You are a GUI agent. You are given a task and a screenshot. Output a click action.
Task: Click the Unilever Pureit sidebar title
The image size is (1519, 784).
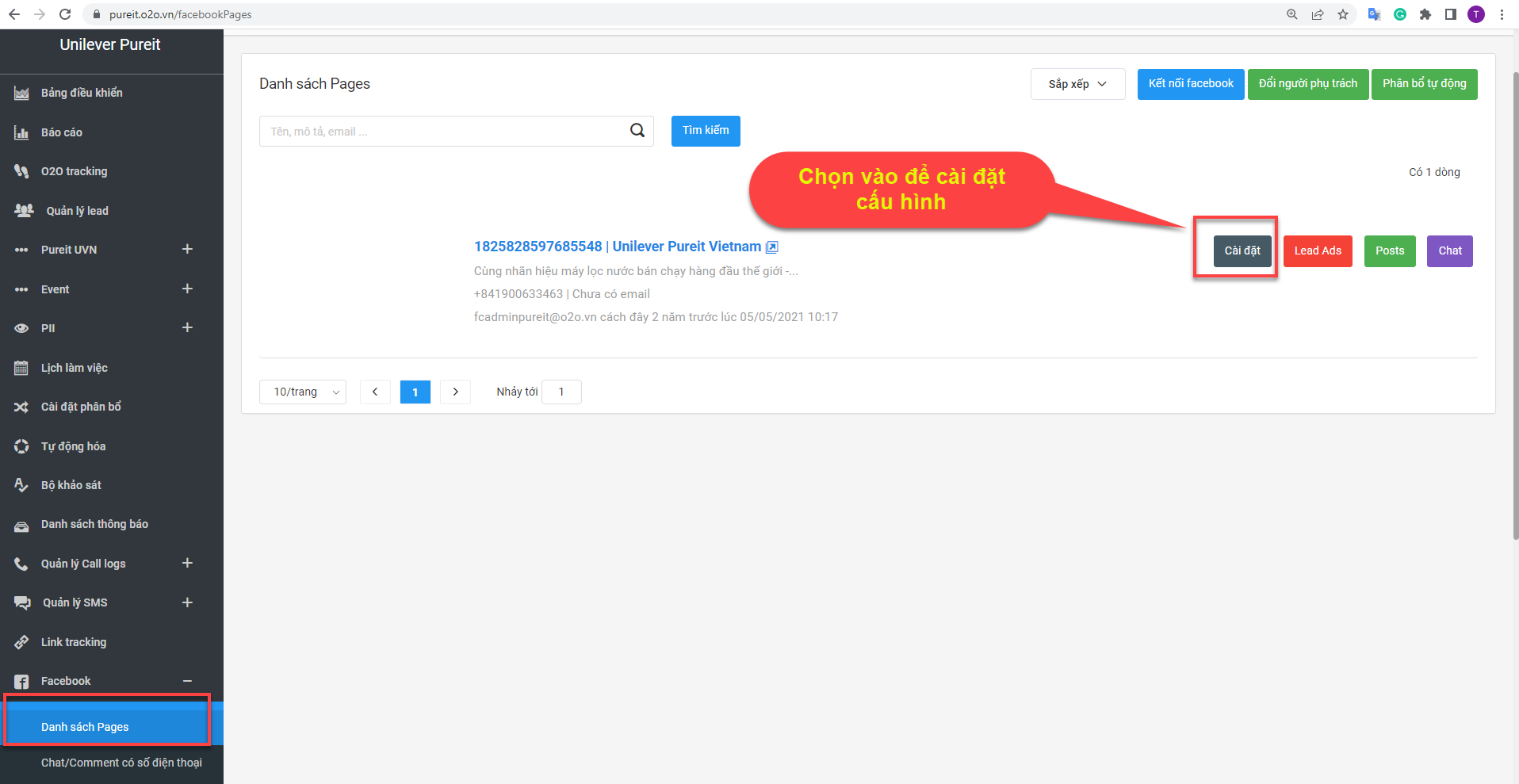coord(110,45)
